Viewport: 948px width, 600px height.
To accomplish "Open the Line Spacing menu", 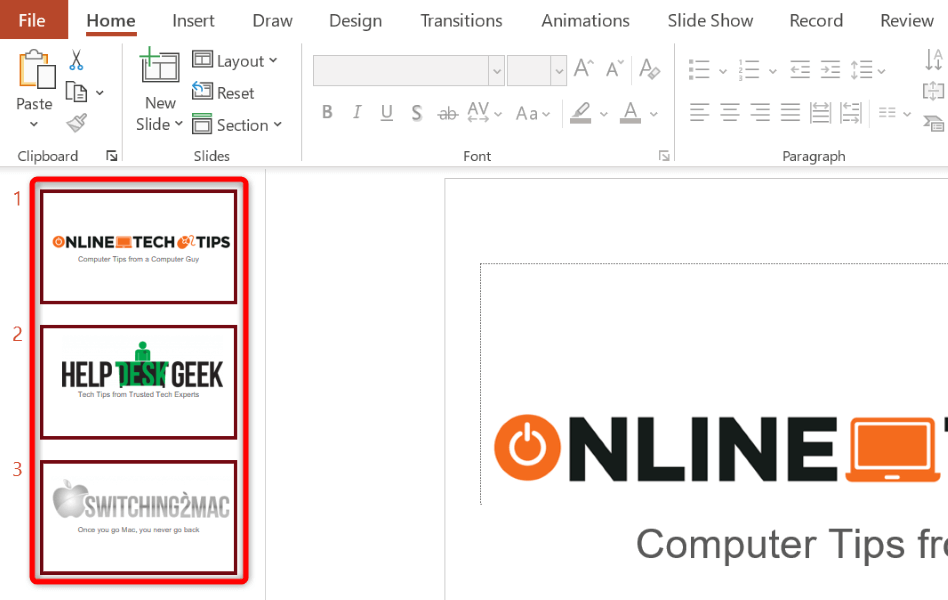I will 867,70.
